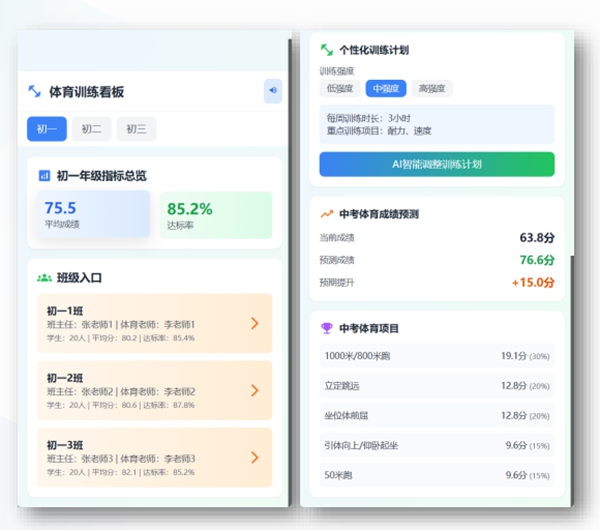Click the 体育训练看板 title arrows icon
The image size is (600, 530).
[x=35, y=92]
